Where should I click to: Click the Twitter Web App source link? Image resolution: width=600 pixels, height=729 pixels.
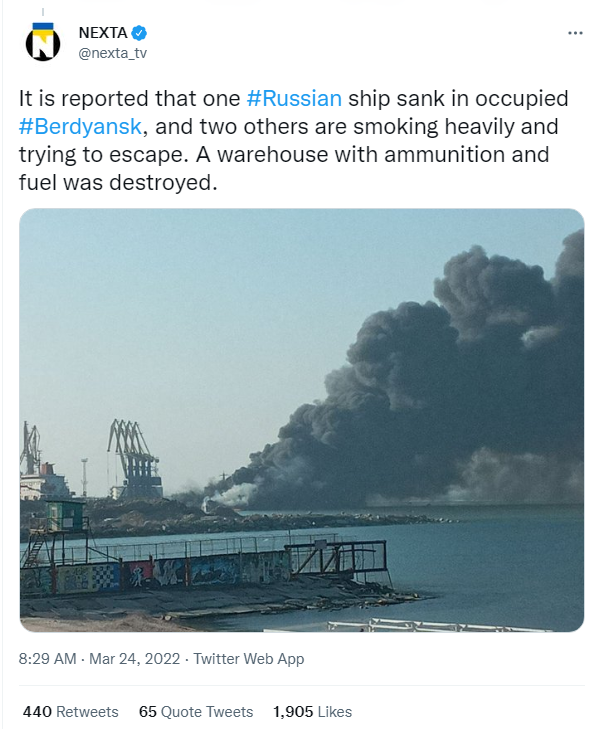pos(249,659)
